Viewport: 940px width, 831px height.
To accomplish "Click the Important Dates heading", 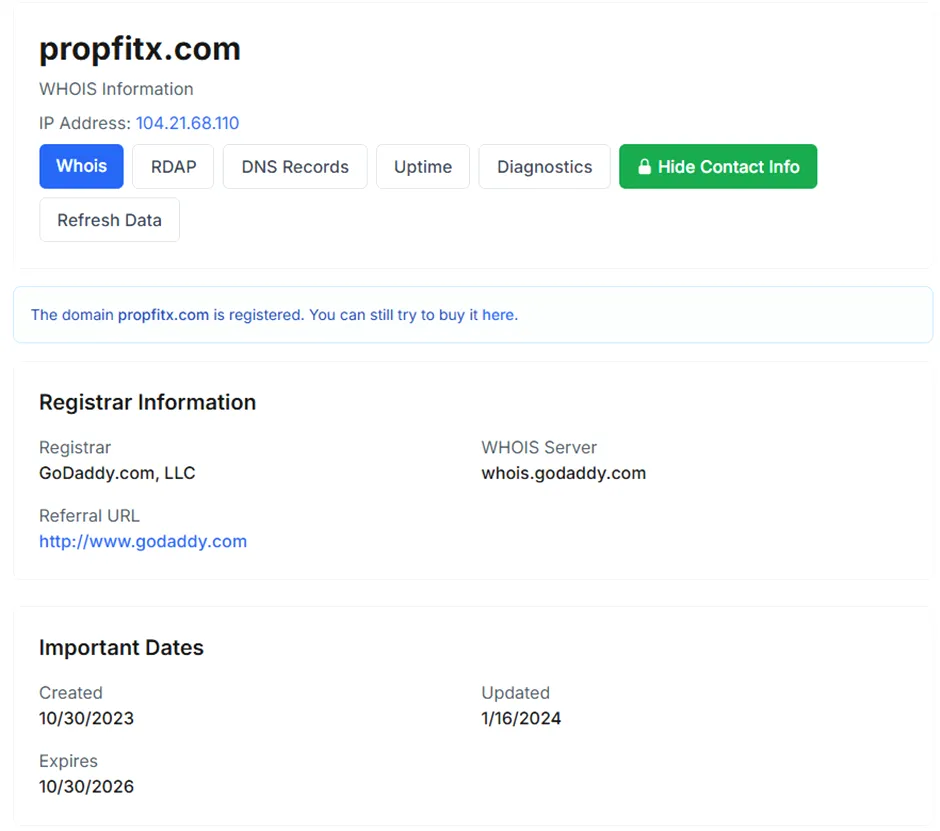I will 121,648.
